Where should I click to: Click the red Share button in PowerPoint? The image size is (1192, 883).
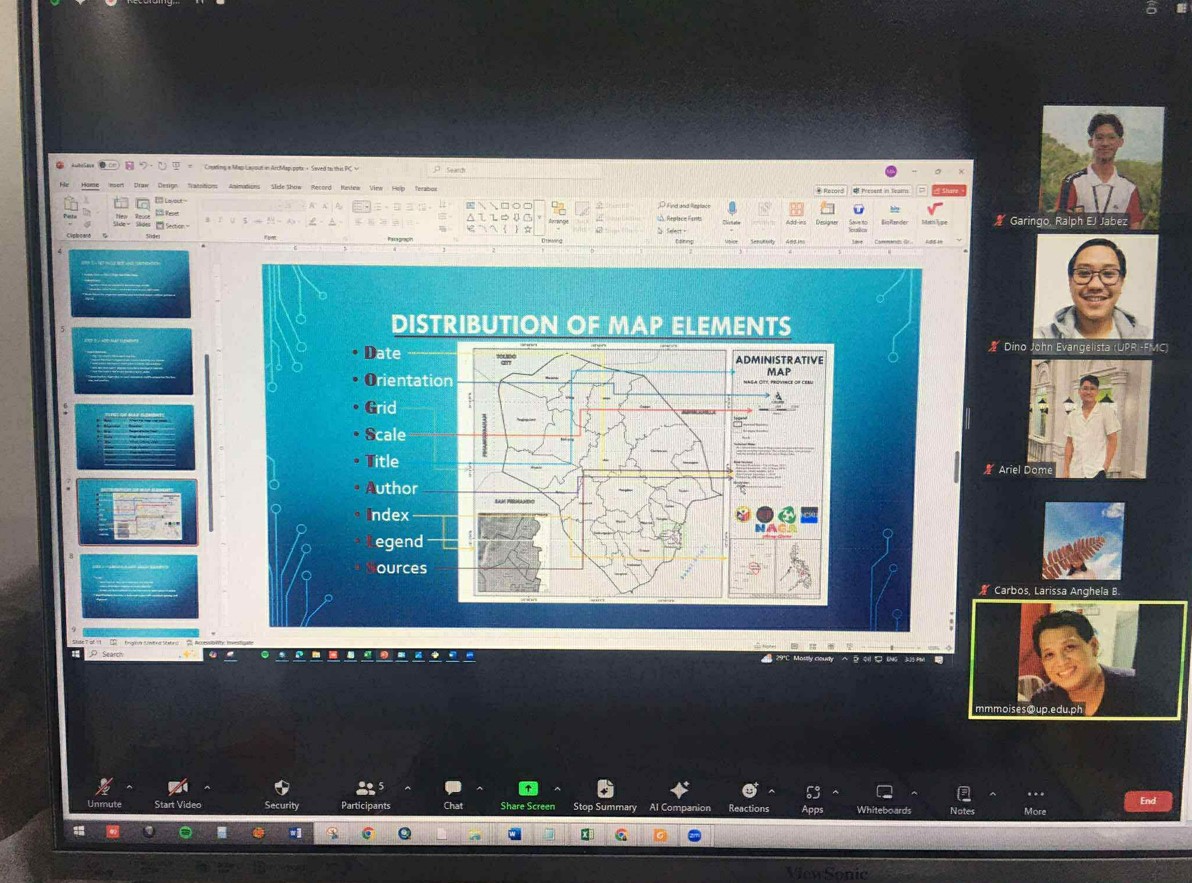(948, 191)
